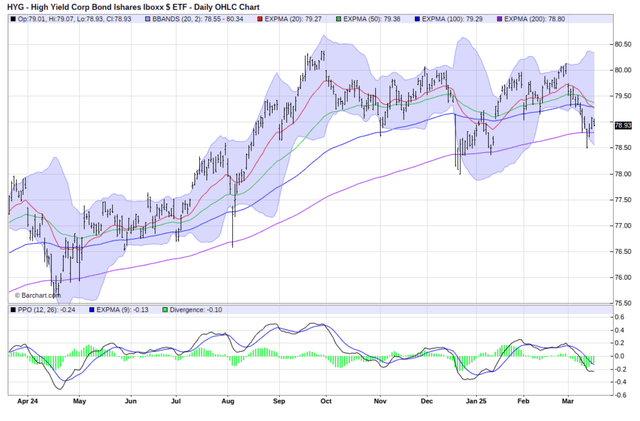The height and width of the screenshot is (421, 640).
Task: Click the 'Nov' date axis label
Action: [380, 401]
